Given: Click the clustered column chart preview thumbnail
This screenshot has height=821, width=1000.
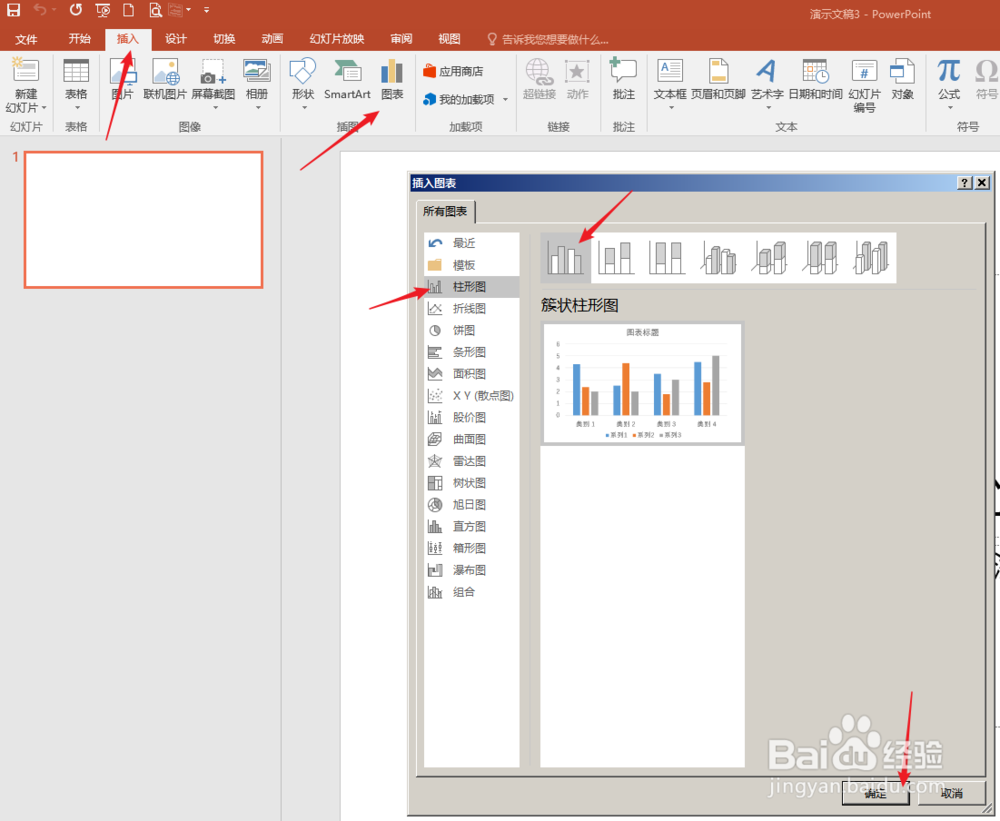Looking at the screenshot, I should click(642, 383).
